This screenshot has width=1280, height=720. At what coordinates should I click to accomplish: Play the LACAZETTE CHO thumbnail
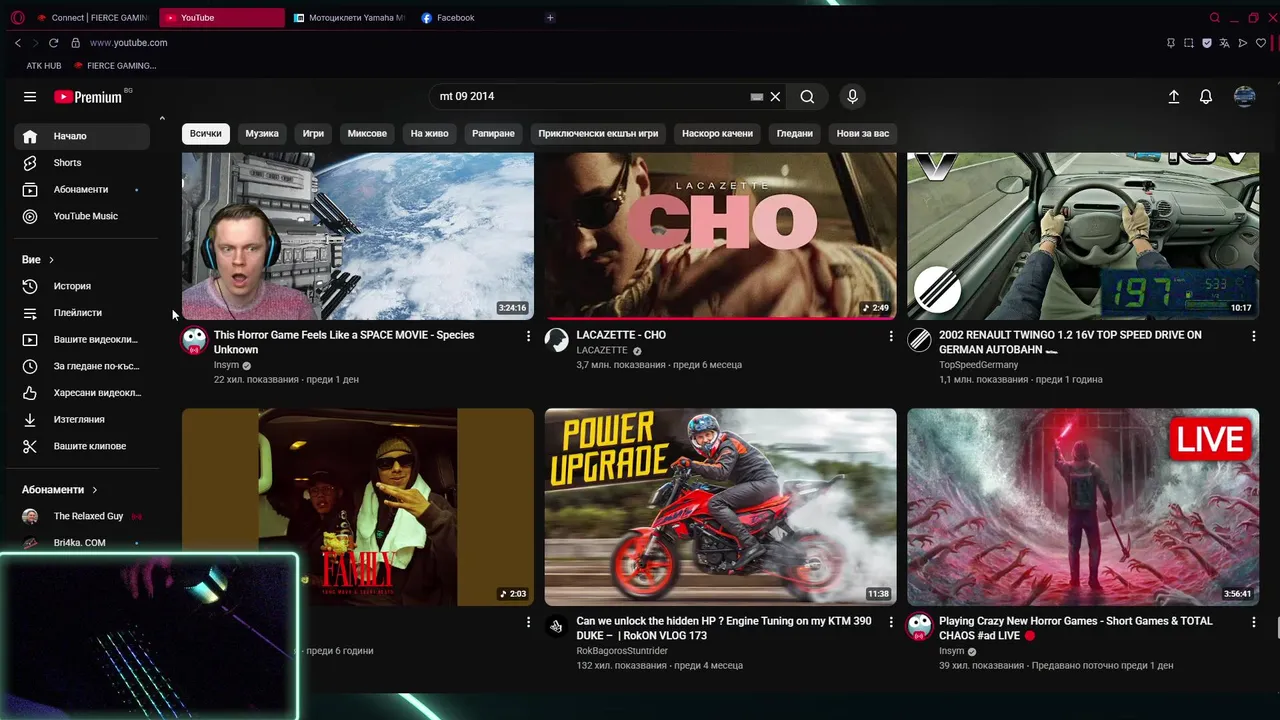[x=720, y=237]
